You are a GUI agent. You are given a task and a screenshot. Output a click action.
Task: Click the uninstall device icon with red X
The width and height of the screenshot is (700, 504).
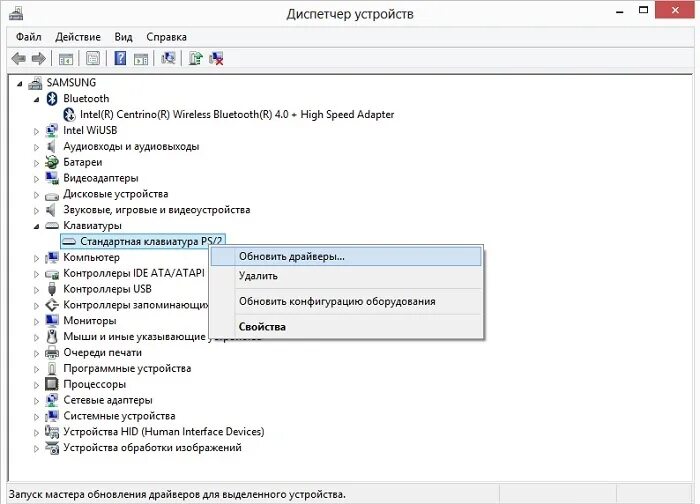[217, 58]
